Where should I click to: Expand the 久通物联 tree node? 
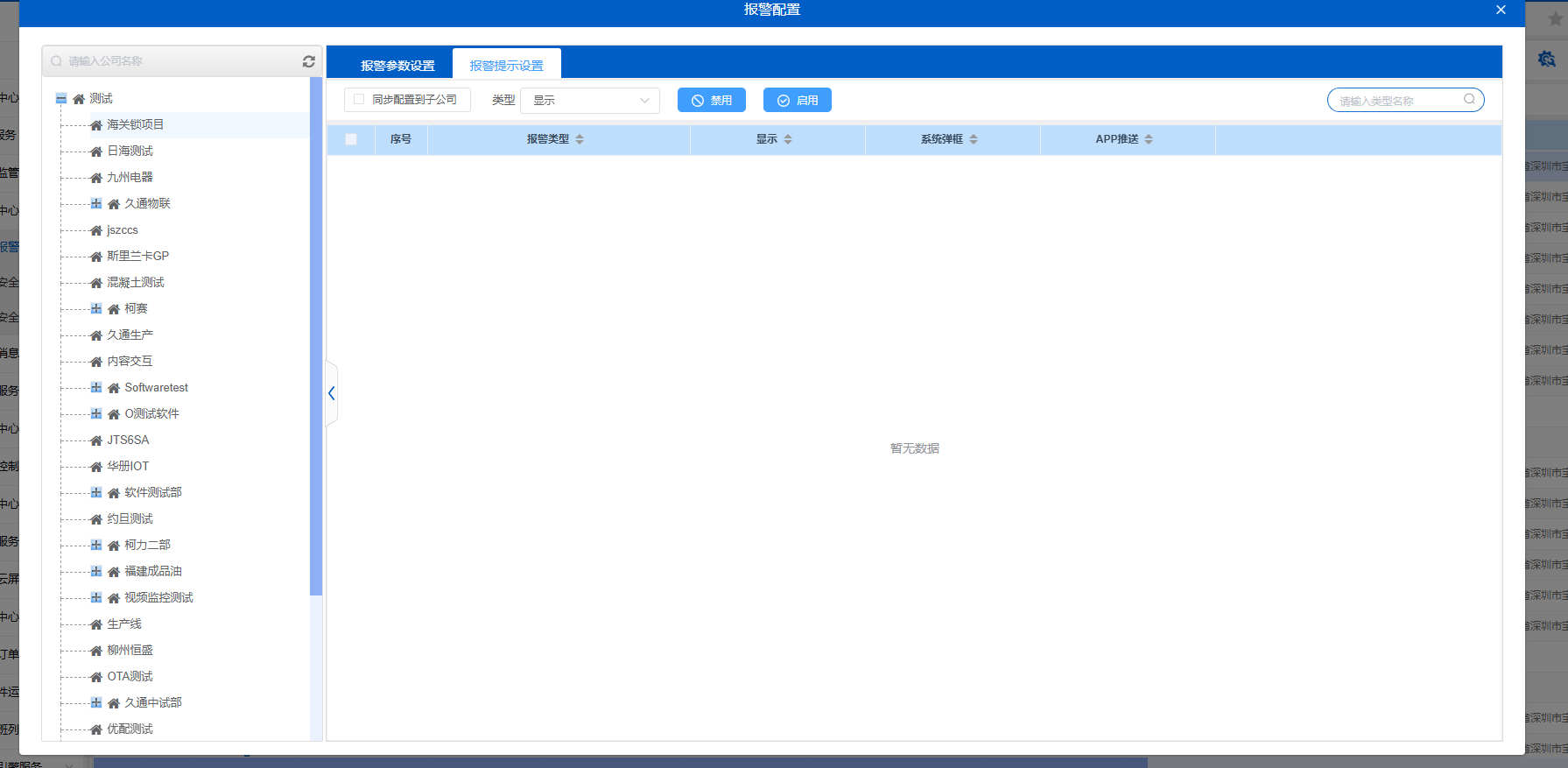pos(96,203)
